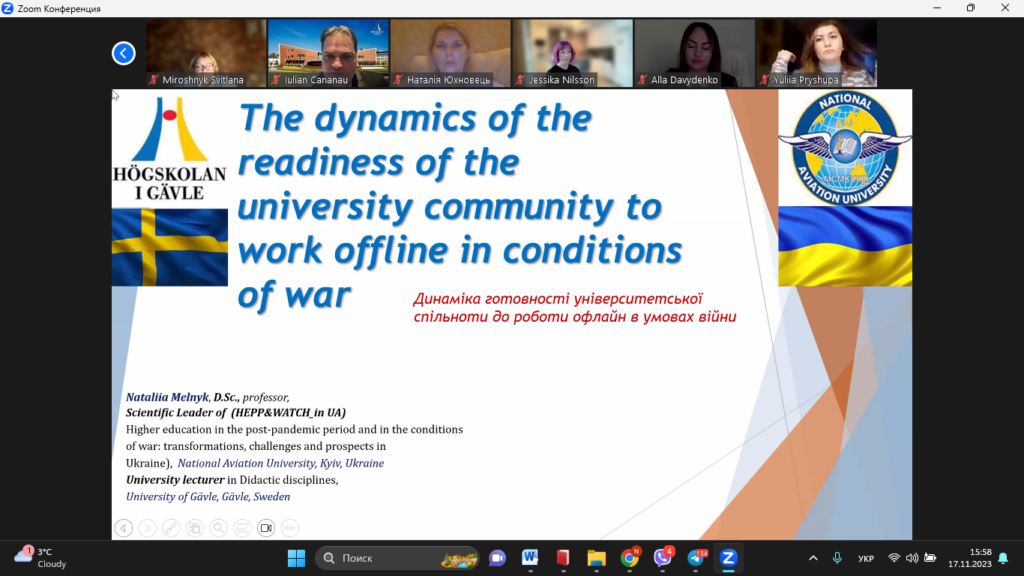Open Windows Start menu
Image resolution: width=1024 pixels, height=576 pixels.
click(296, 558)
